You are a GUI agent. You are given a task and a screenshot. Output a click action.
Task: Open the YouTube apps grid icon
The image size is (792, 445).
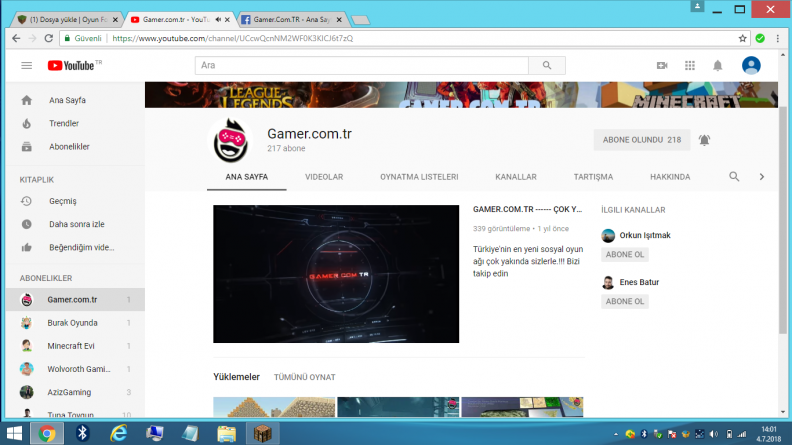[x=689, y=65]
